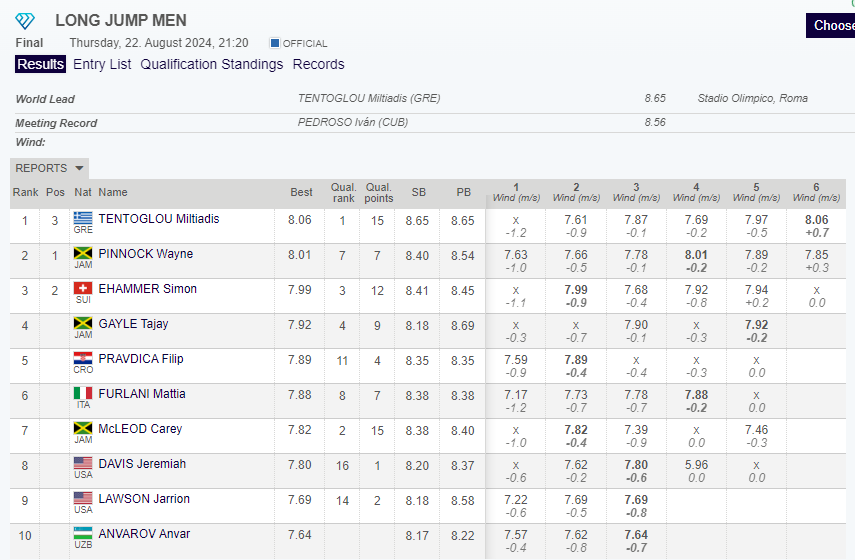The image size is (855, 560).
Task: Click the USA flag beside Davis
Action: [x=82, y=464]
